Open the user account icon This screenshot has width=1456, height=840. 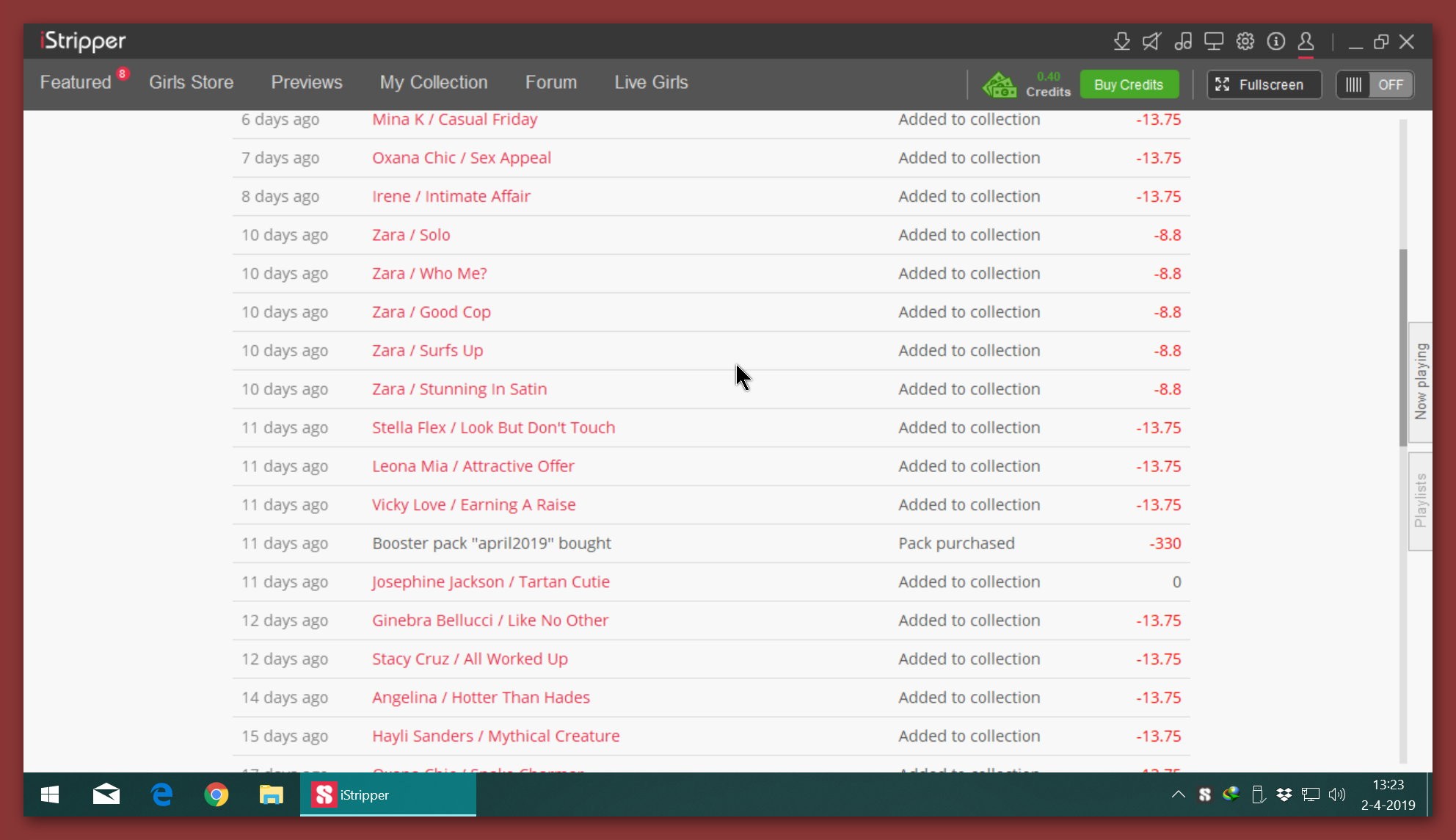point(1306,41)
